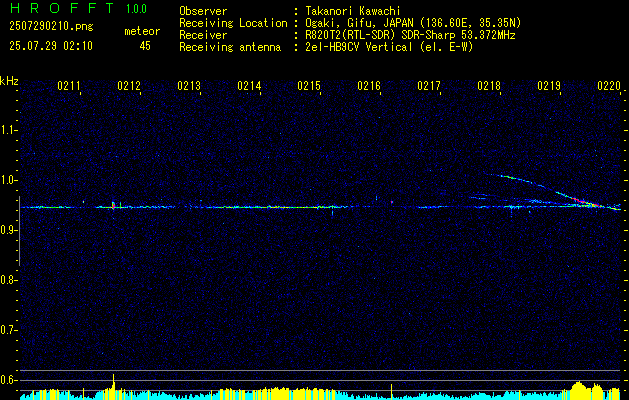Click the 0211 time marker
The width and height of the screenshot is (629, 400).
click(69, 85)
